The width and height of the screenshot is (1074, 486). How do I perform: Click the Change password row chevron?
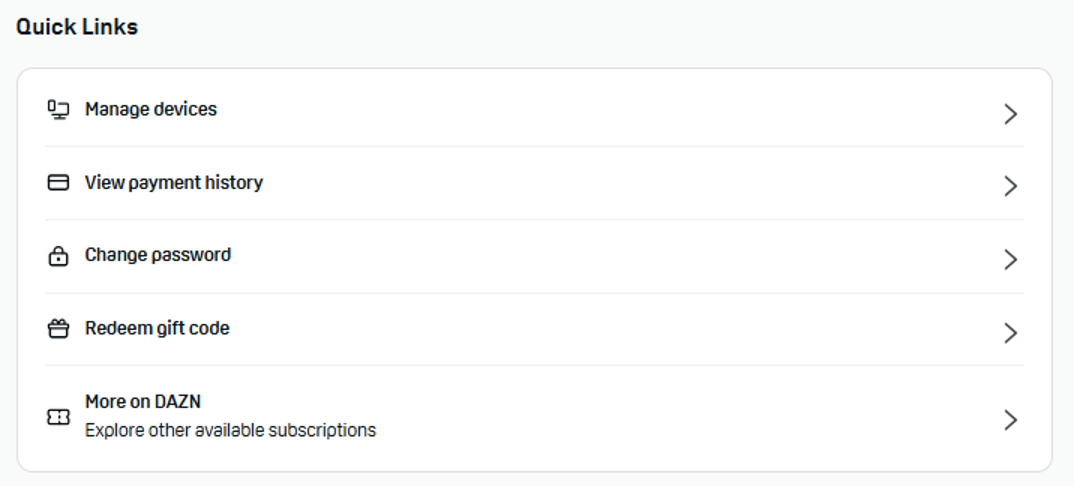(x=1010, y=260)
